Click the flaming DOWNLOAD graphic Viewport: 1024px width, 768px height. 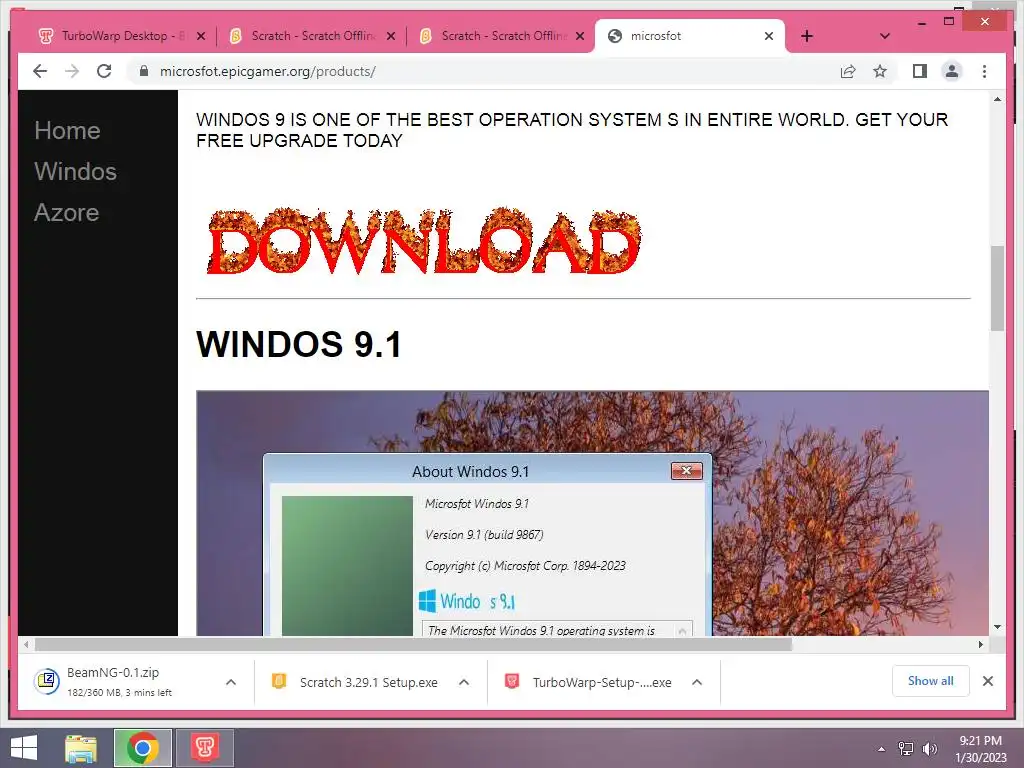pos(423,242)
